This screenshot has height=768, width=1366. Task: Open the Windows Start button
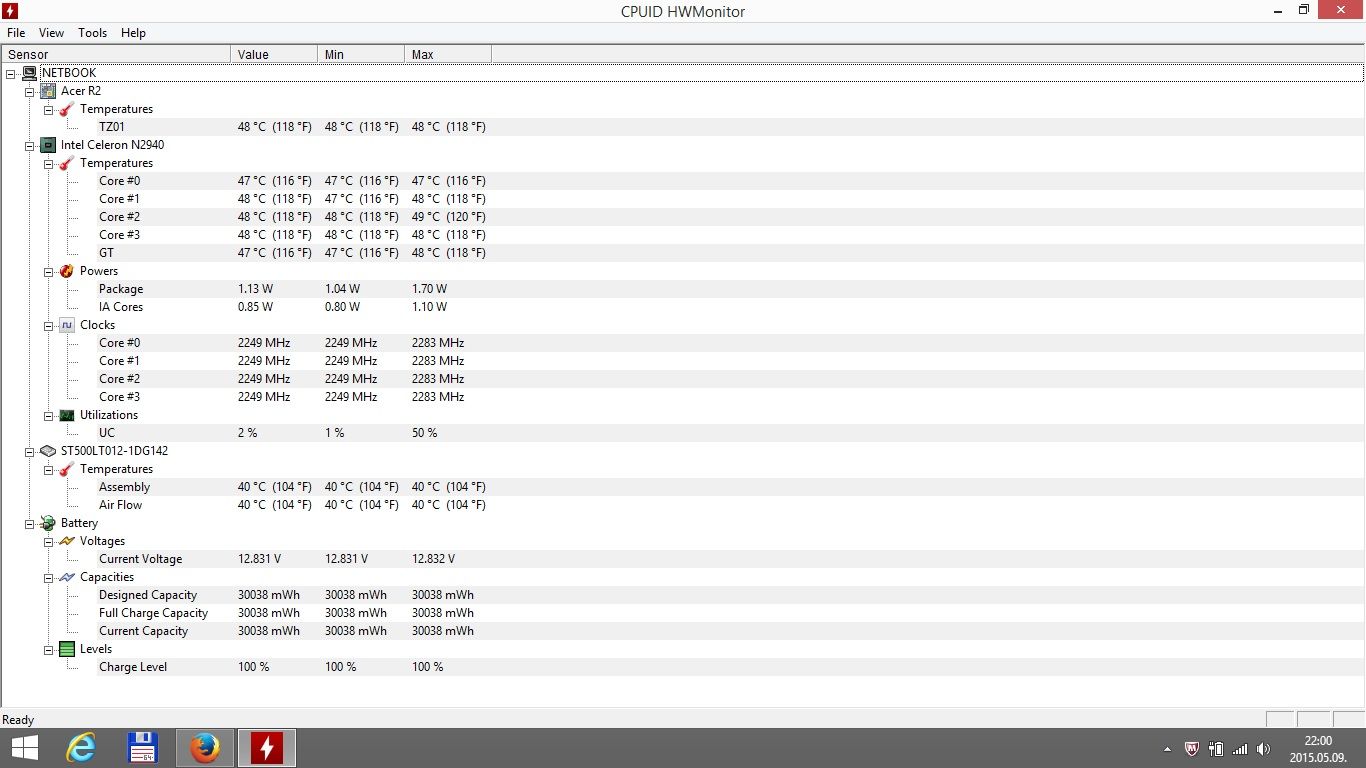click(x=25, y=748)
